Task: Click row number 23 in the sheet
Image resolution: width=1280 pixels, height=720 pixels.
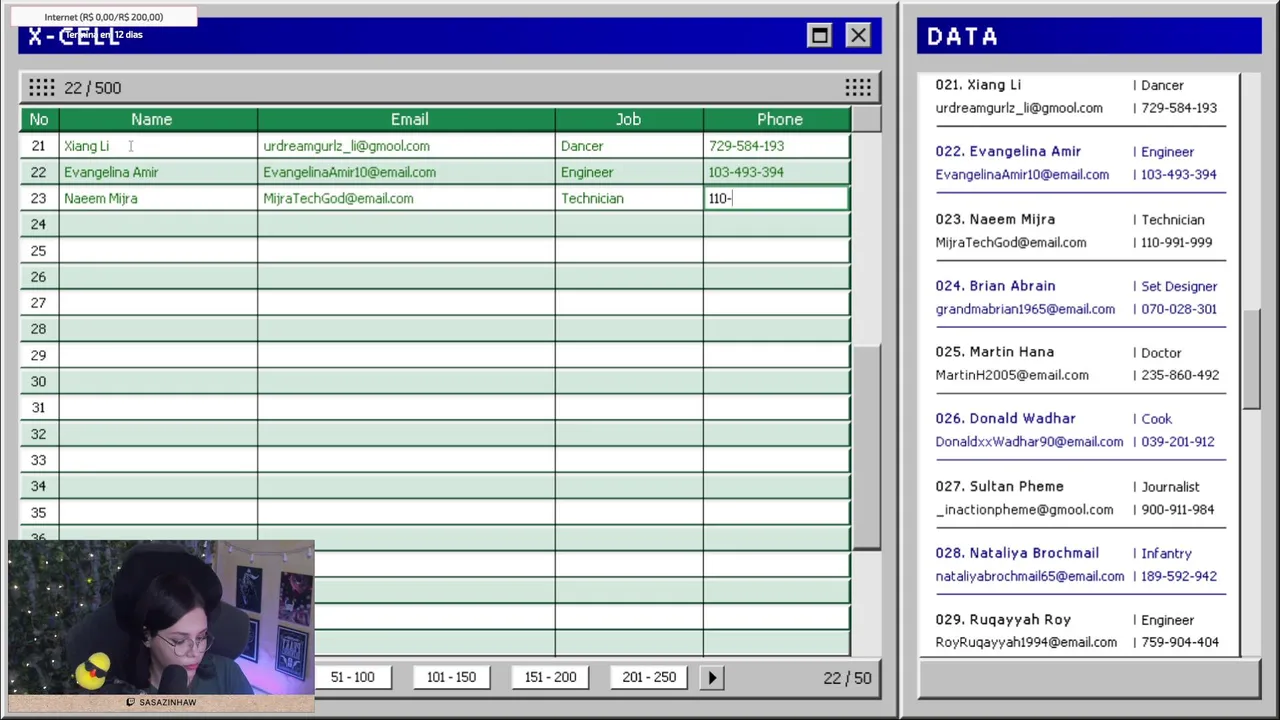Action: point(38,198)
